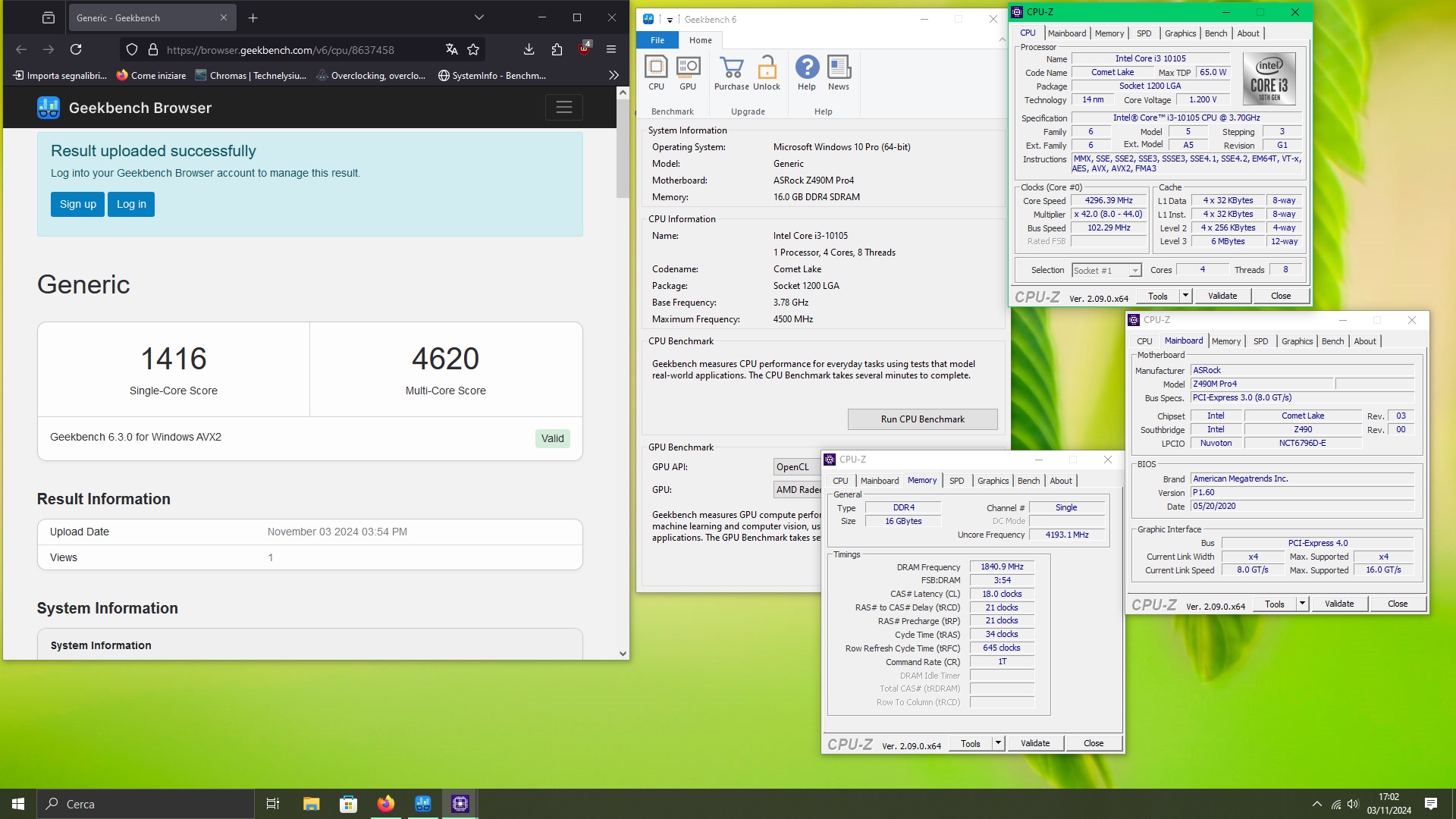Open Geekbench quick access toolbar dropdown
The image size is (1456, 819).
670,20
